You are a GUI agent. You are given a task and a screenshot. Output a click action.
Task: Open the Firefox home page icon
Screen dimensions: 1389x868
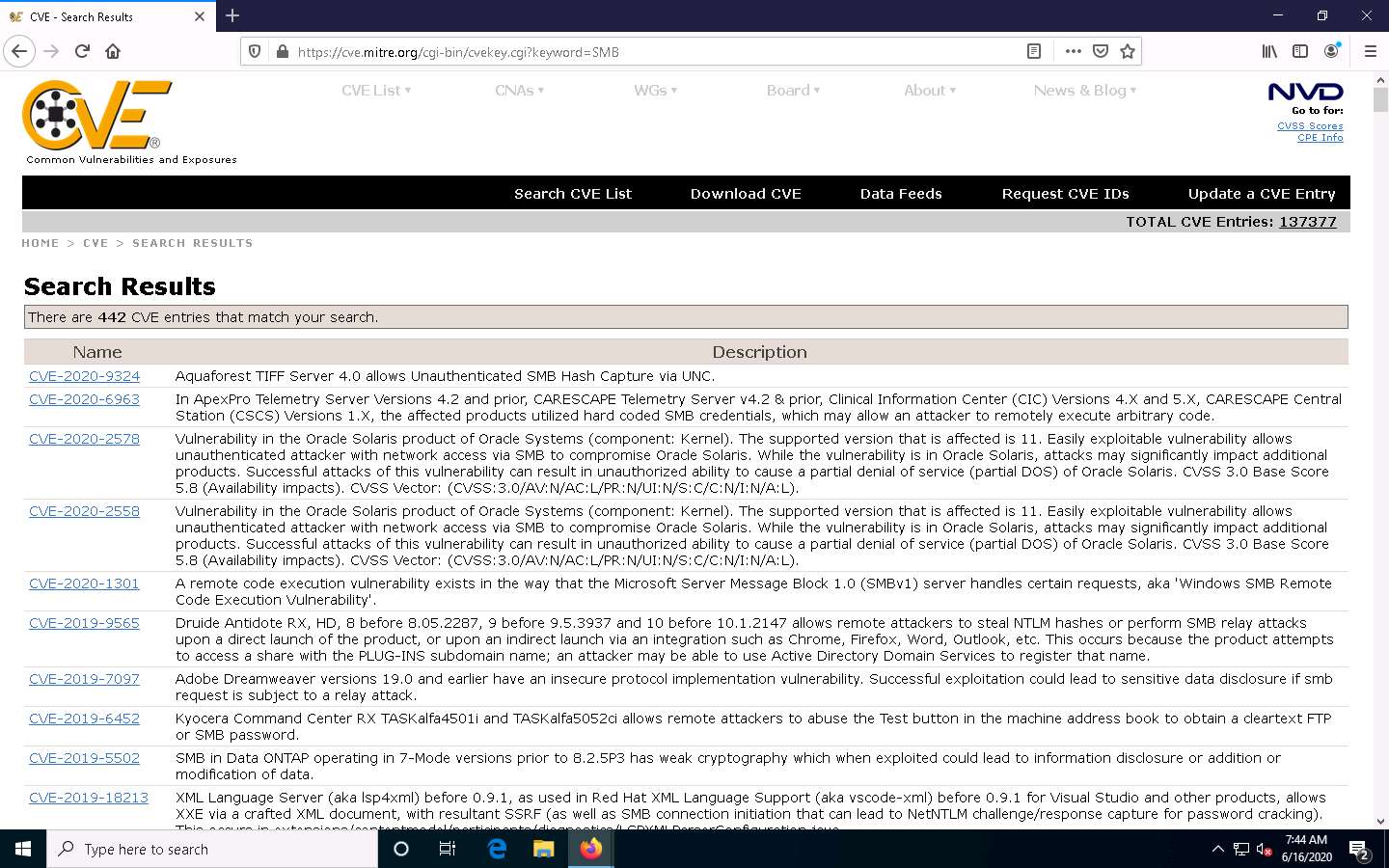[x=113, y=51]
